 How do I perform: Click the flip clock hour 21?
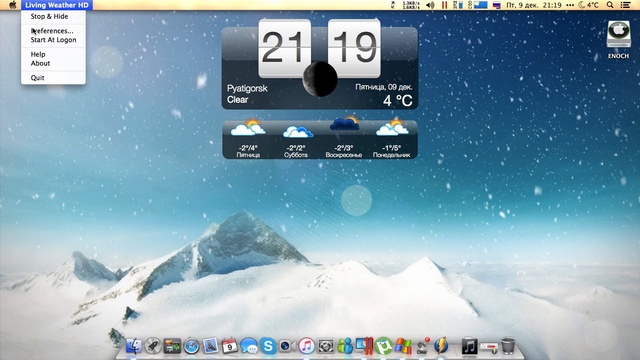[284, 48]
